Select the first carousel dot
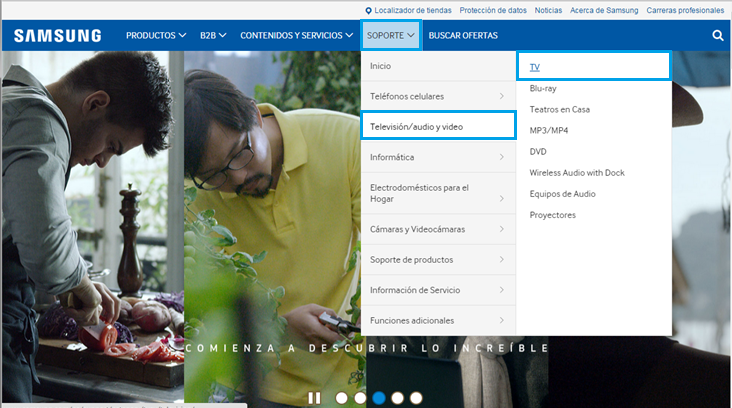732x408 pixels. tap(342, 398)
